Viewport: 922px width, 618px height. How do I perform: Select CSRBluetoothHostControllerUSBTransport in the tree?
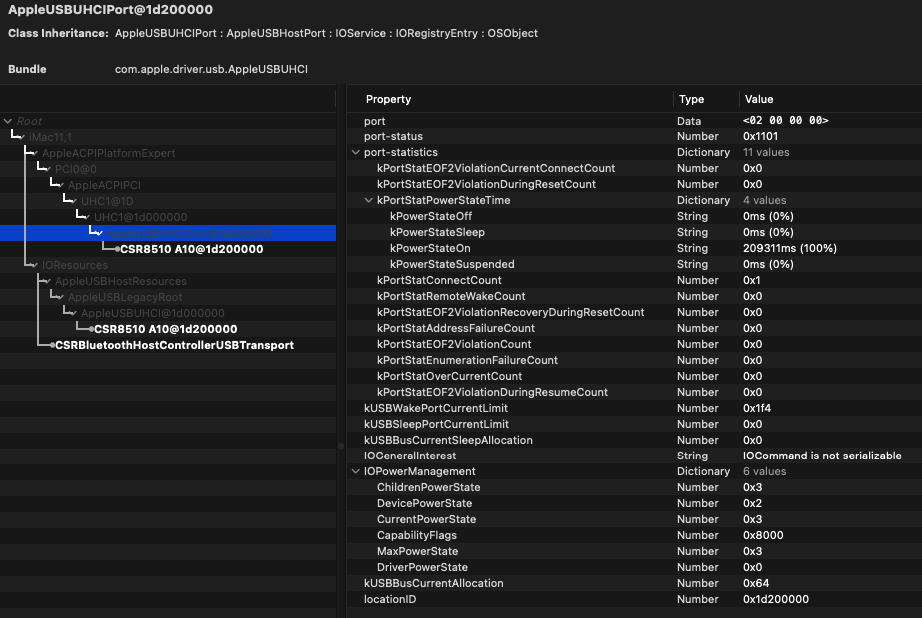point(175,345)
